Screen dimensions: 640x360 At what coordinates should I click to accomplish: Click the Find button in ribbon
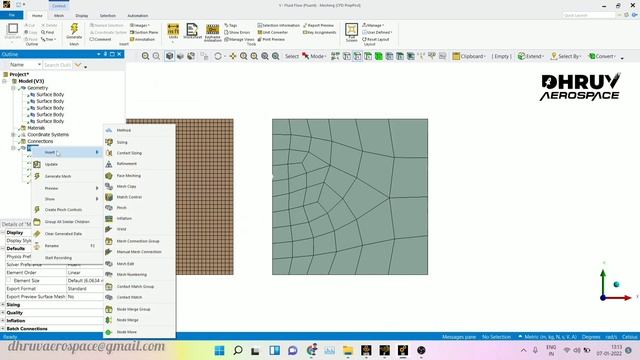point(48,32)
